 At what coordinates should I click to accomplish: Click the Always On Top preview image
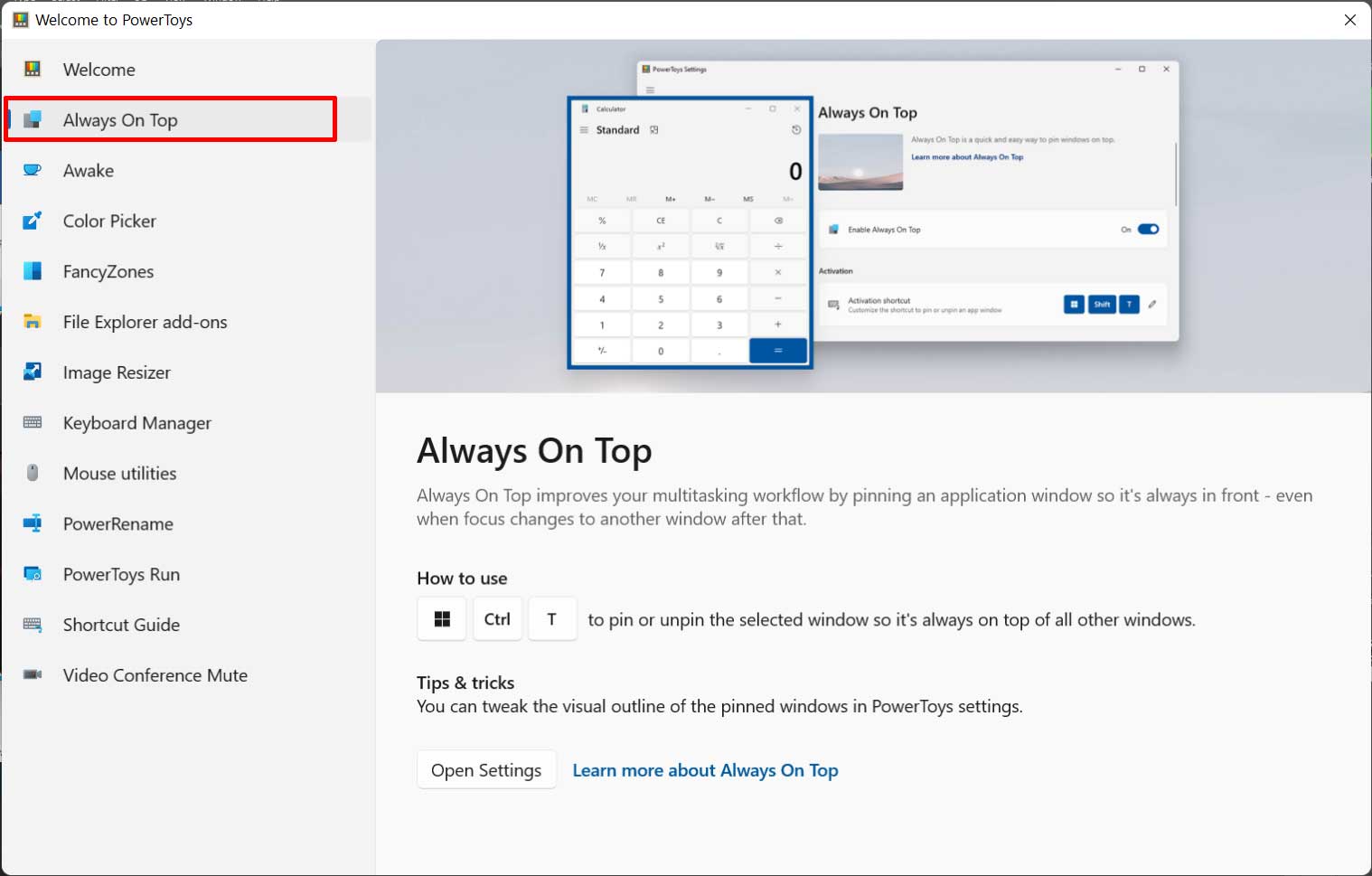(873, 216)
